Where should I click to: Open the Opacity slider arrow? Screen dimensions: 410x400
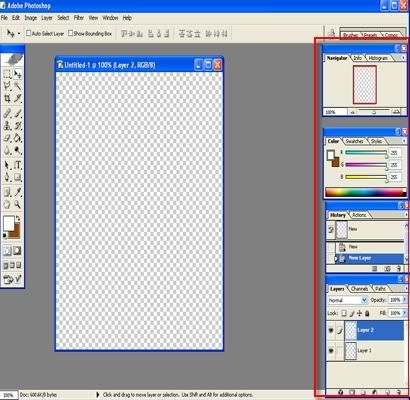pos(404,300)
